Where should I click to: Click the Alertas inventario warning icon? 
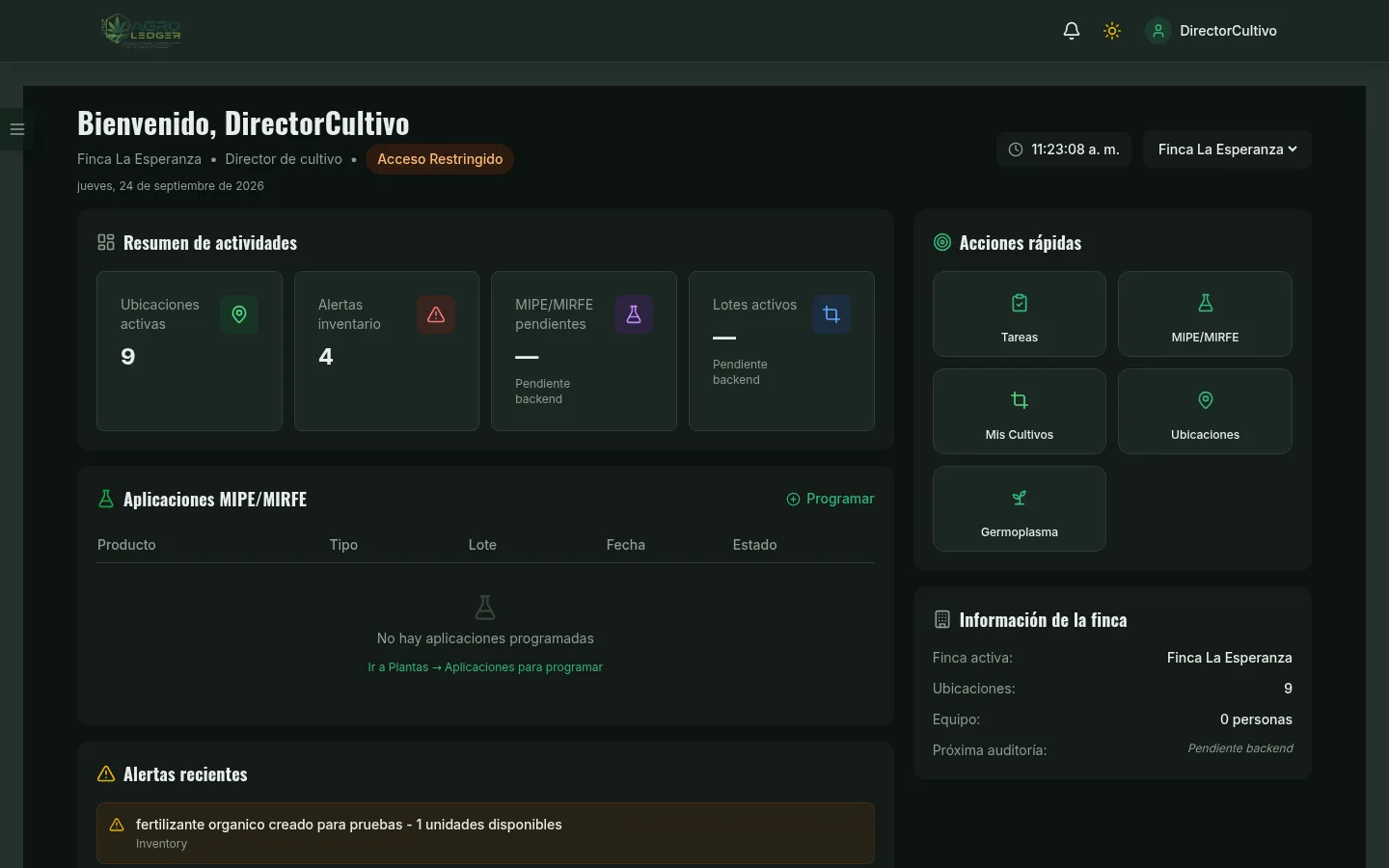(436, 314)
